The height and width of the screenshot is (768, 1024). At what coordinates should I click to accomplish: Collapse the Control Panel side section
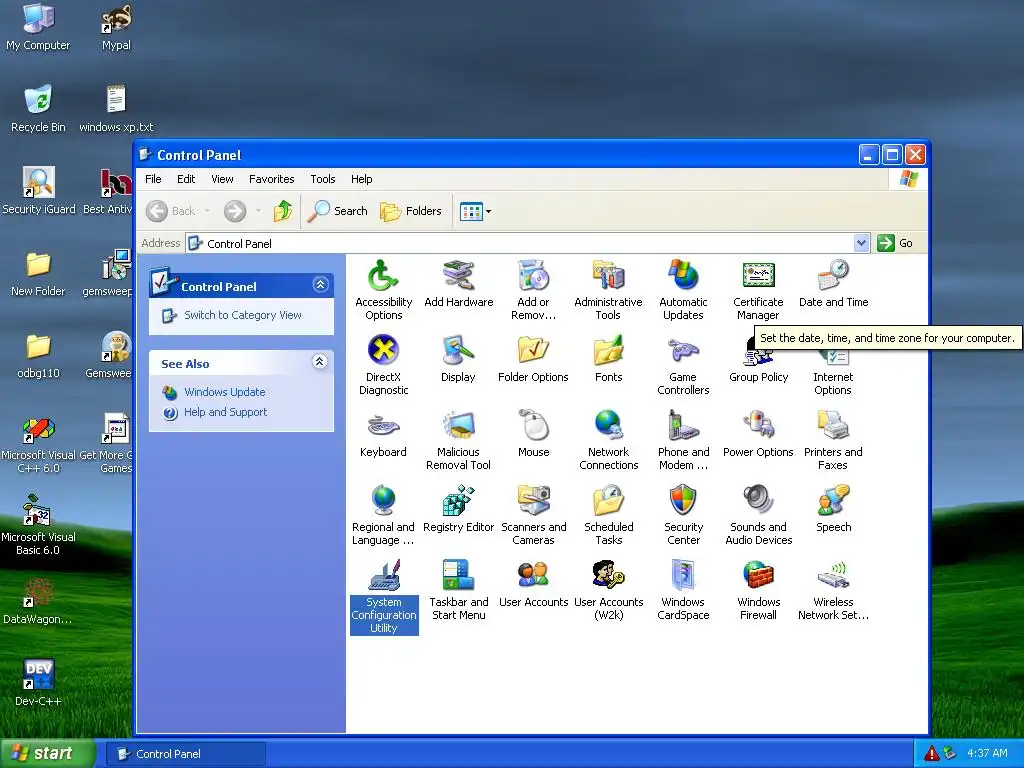(x=320, y=285)
